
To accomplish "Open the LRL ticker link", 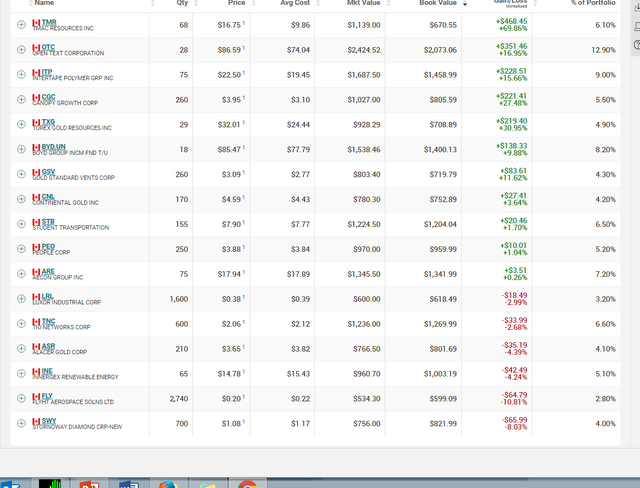I will 47,296.
